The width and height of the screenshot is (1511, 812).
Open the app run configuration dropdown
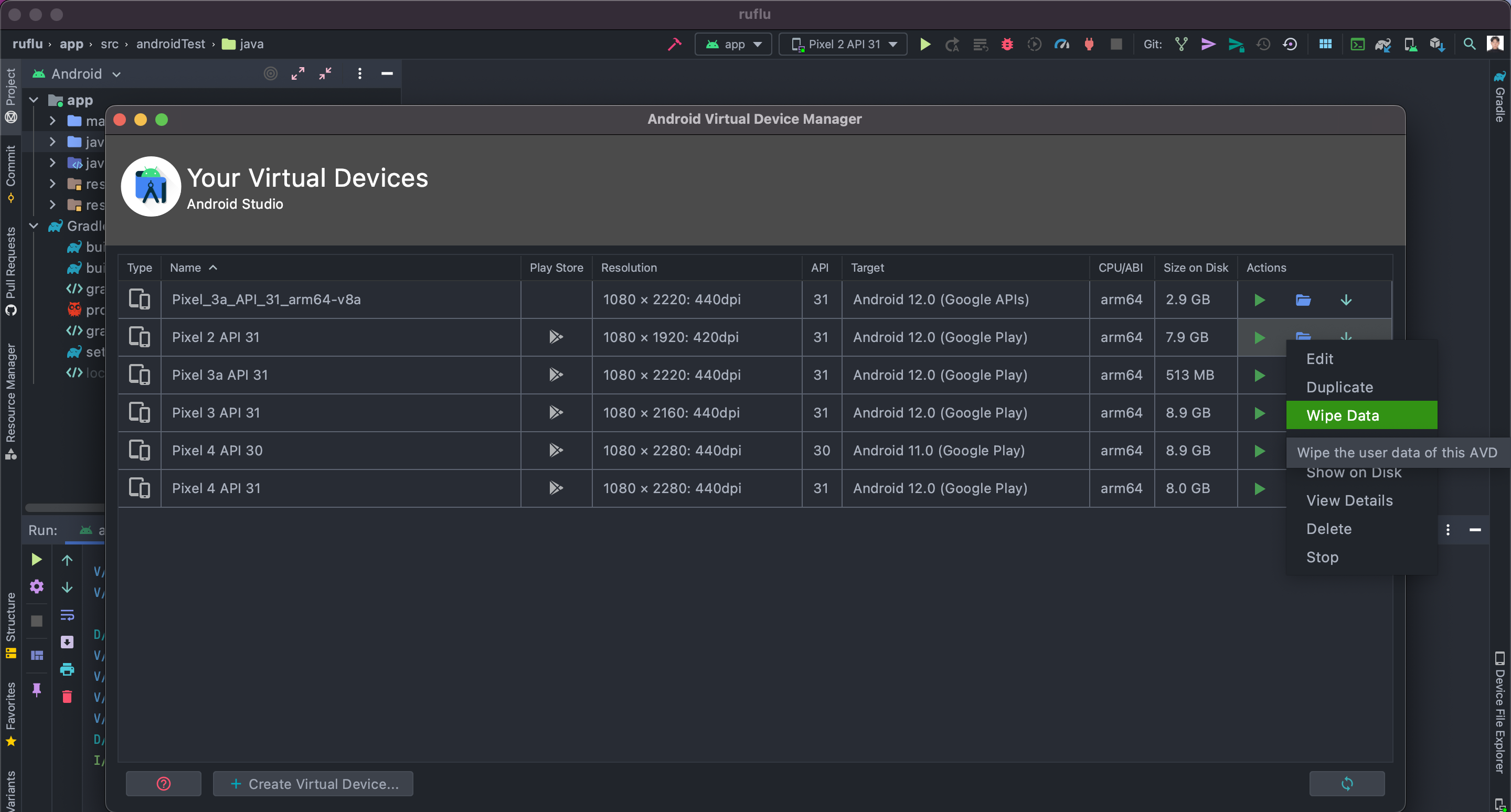click(x=733, y=44)
